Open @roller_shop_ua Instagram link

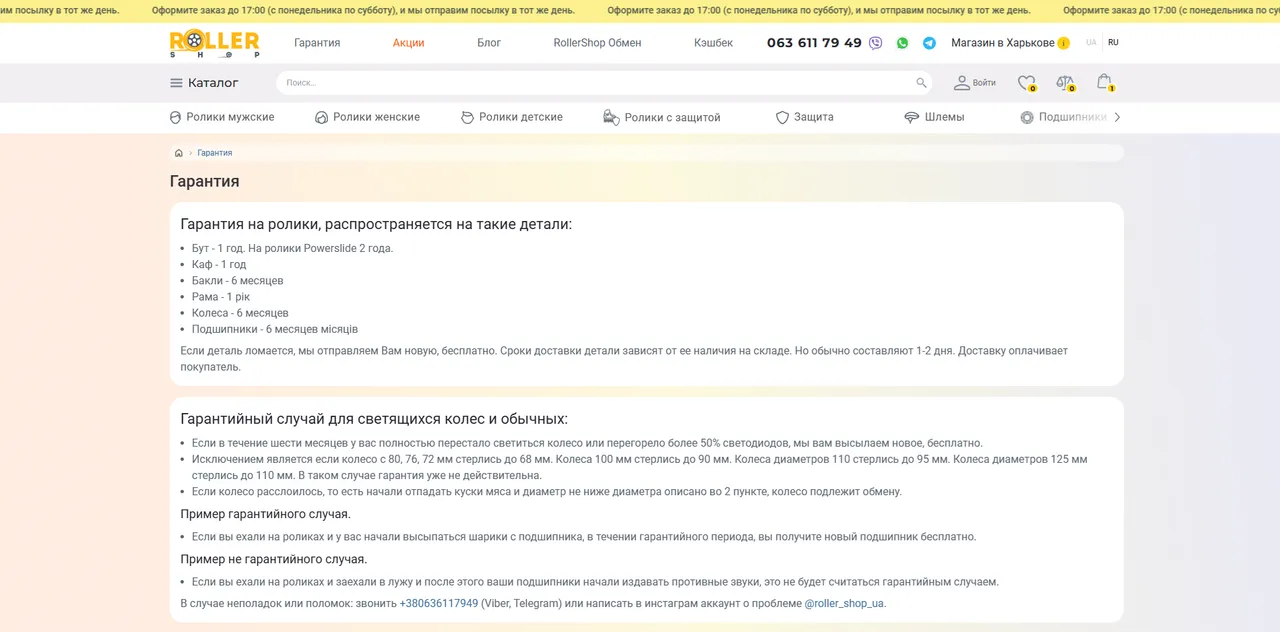(x=844, y=604)
